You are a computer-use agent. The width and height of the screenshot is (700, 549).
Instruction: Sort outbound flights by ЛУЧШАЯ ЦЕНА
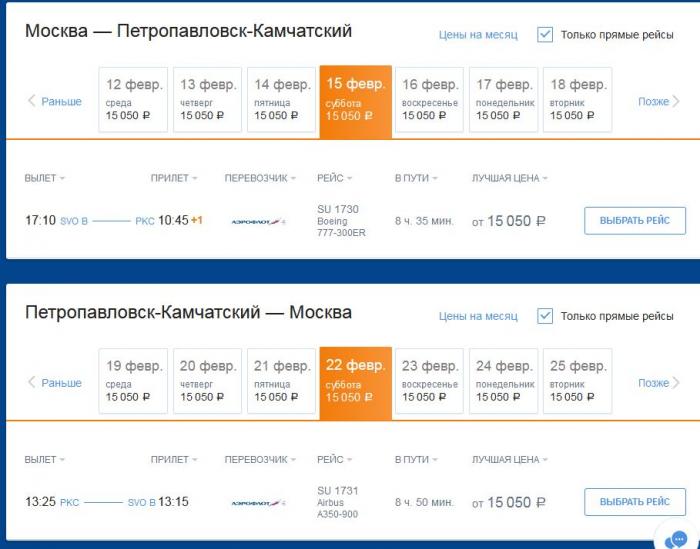pos(509,178)
